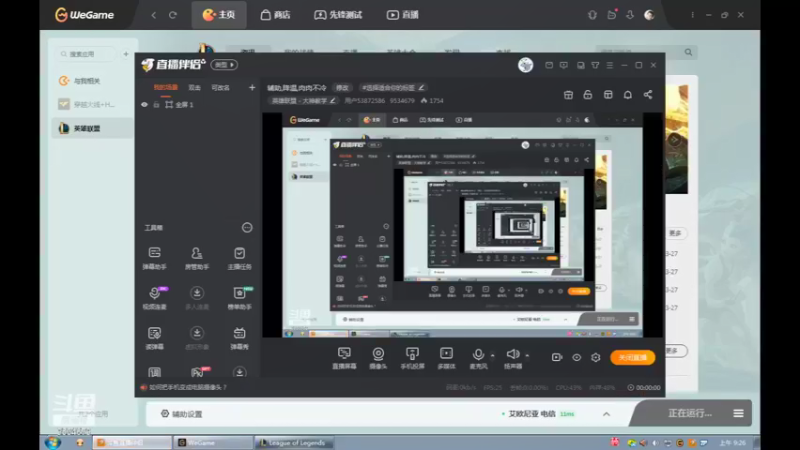
Task: Click the notification bell icon in companion
Action: click(x=628, y=95)
